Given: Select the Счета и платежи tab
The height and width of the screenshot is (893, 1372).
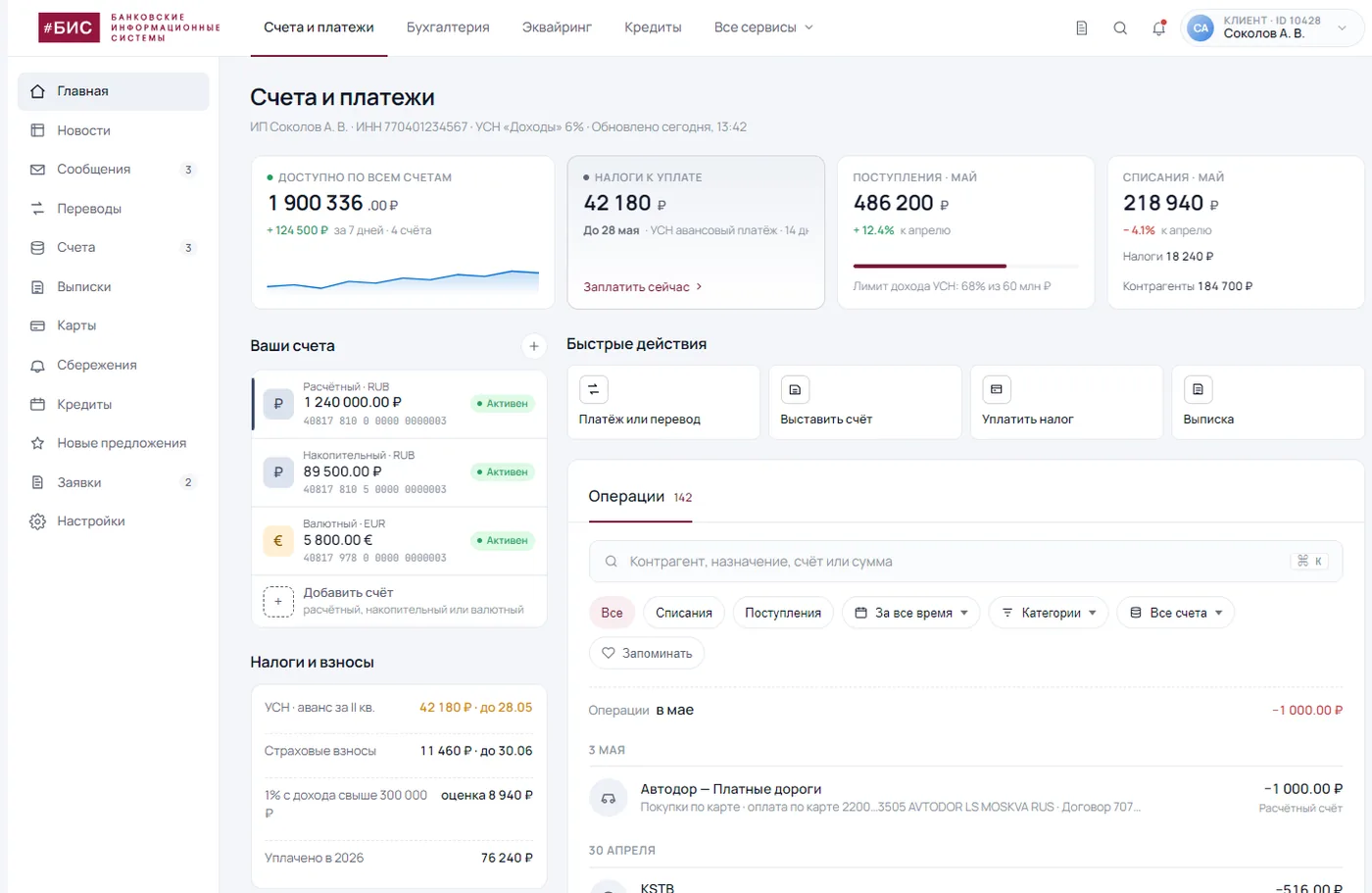Looking at the screenshot, I should [318, 27].
